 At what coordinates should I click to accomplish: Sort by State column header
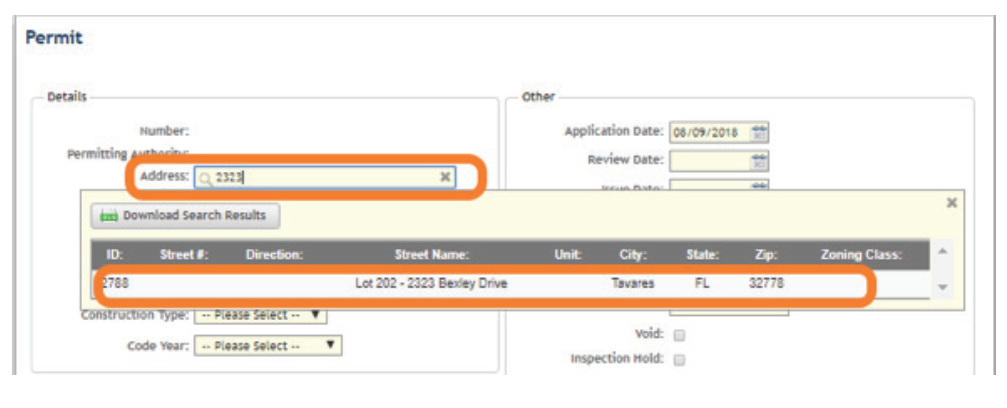pyautogui.click(x=703, y=255)
